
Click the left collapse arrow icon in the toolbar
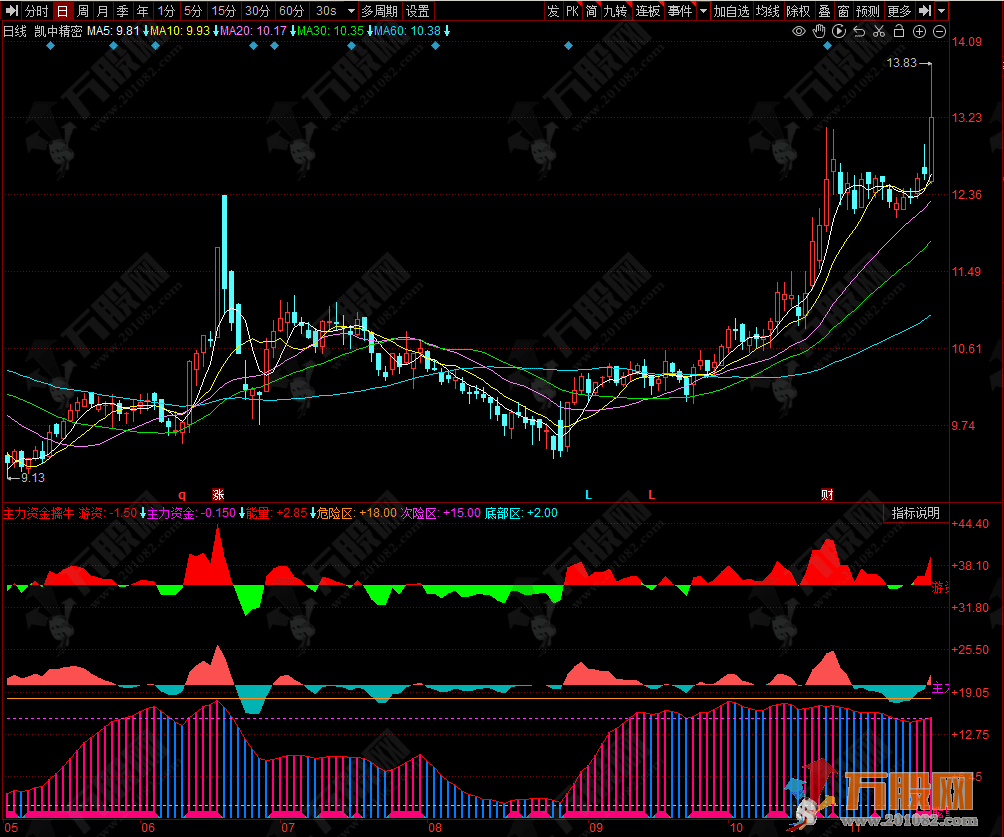(x=12, y=11)
